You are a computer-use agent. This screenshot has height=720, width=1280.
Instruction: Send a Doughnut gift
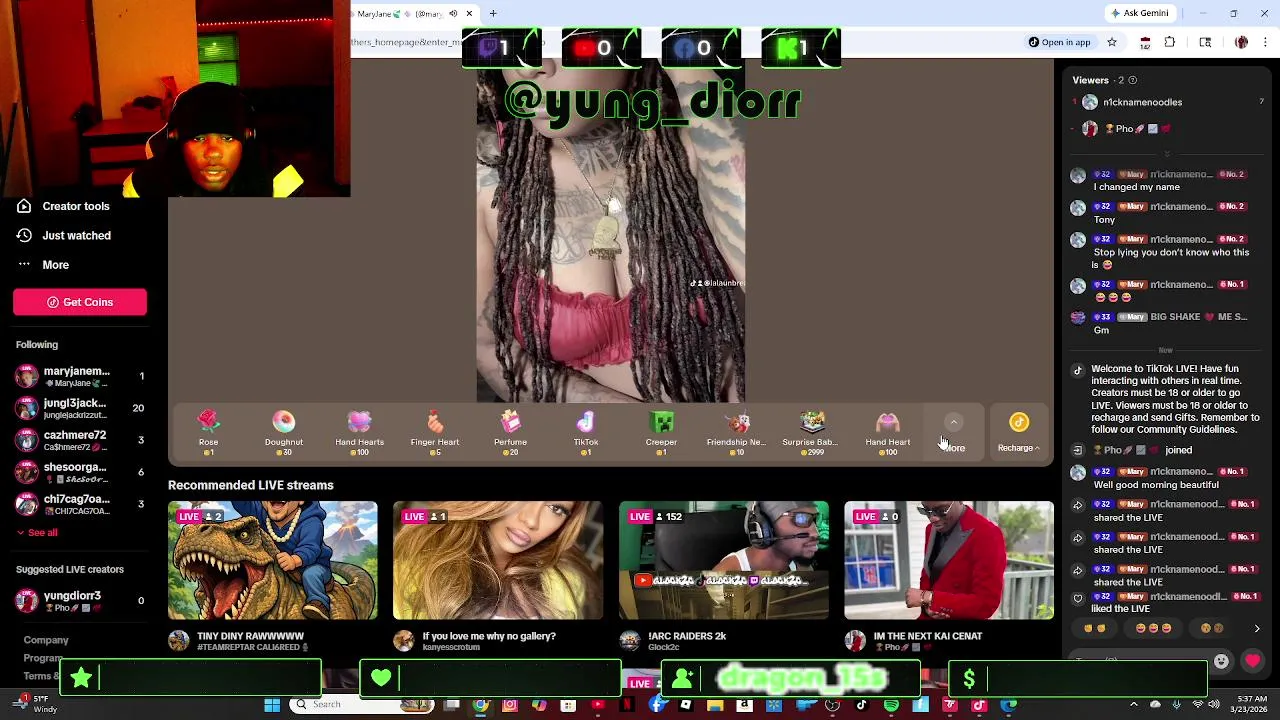pyautogui.click(x=284, y=433)
